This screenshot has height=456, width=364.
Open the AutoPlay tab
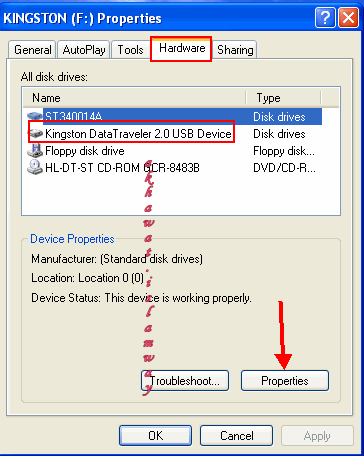84,50
